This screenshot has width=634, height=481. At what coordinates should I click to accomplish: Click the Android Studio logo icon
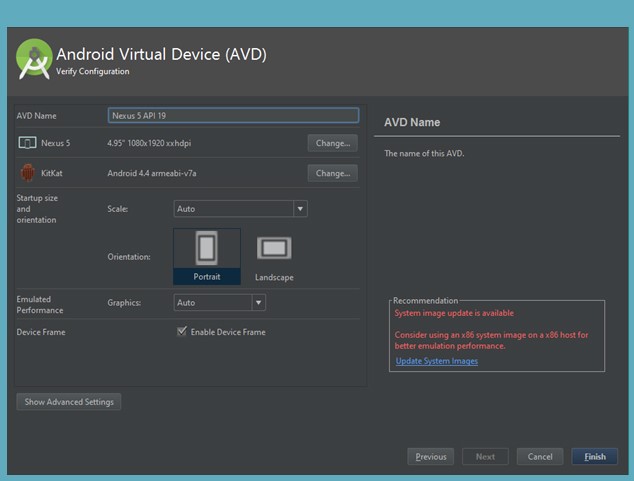point(34,59)
